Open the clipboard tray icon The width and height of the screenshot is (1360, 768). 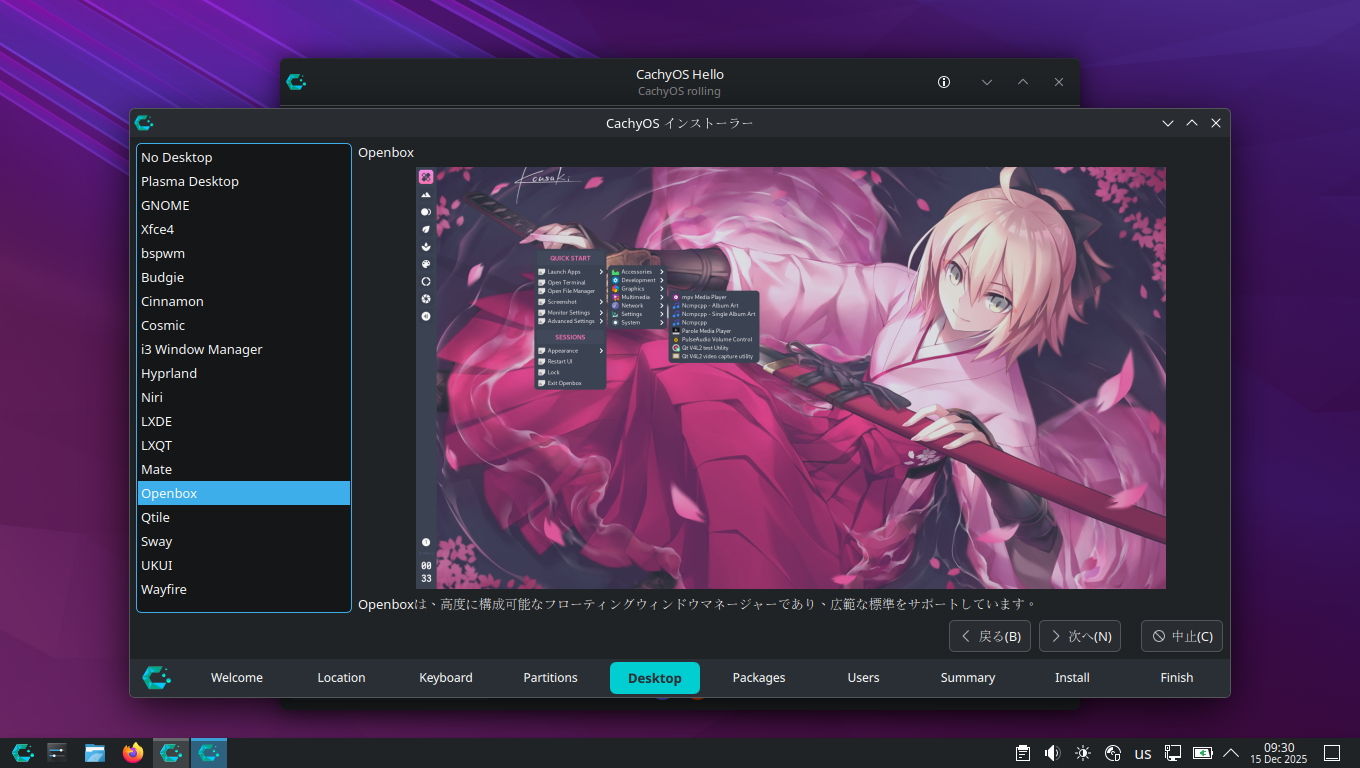(x=1023, y=753)
